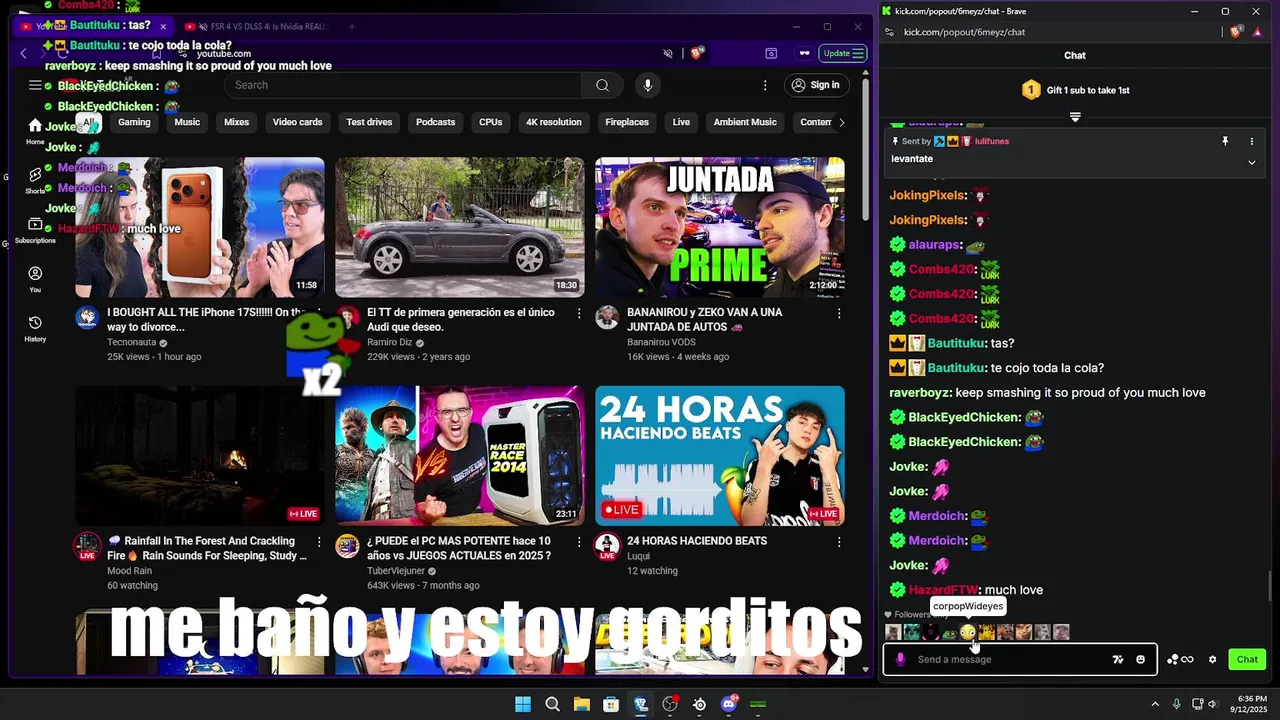
Task: Click the YouTube page vertical scrollbar
Action: [865, 150]
